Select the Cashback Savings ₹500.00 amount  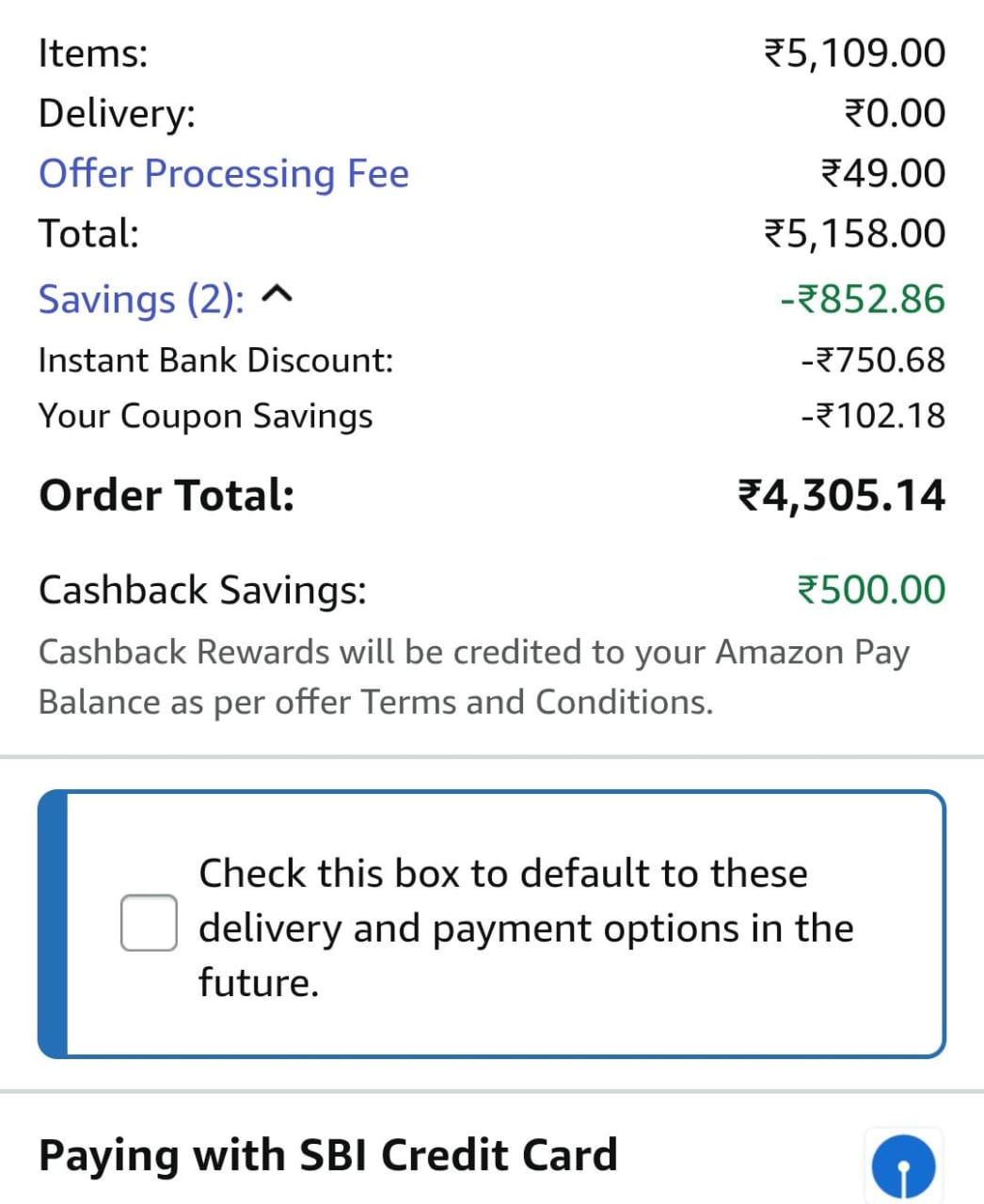click(871, 590)
